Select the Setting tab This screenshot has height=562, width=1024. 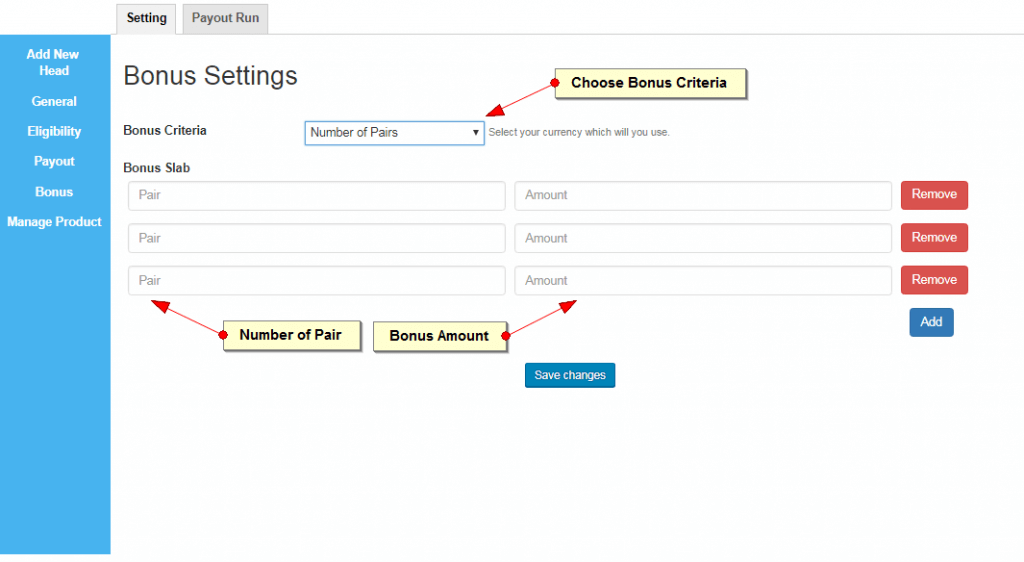pos(146,18)
